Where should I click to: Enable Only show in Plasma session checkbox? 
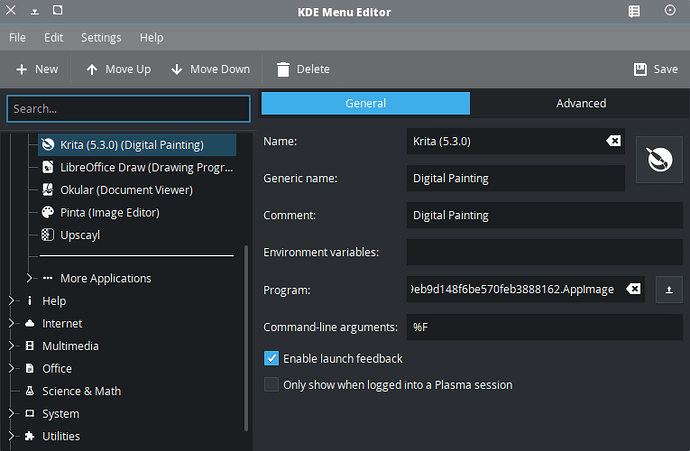pos(271,384)
